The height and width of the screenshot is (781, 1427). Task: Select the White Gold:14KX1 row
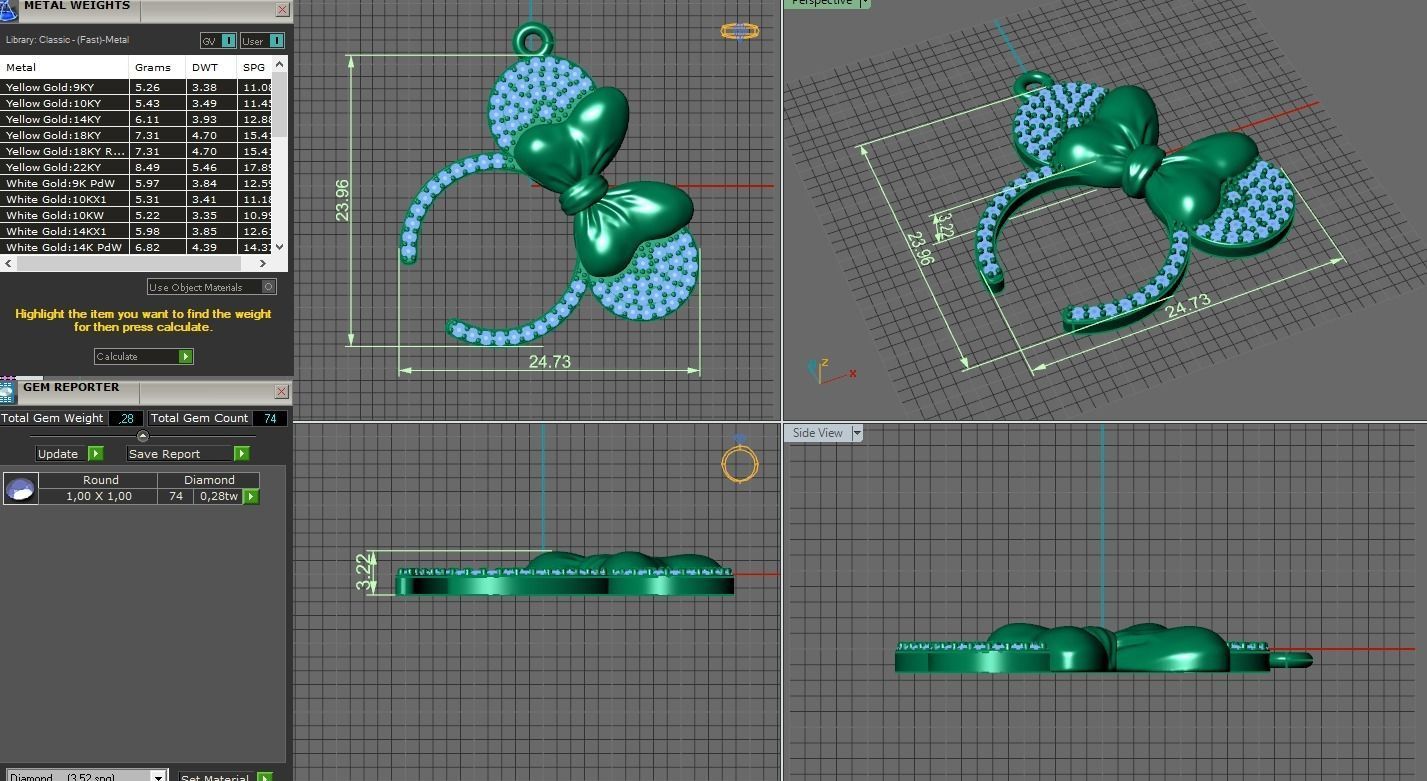tap(137, 231)
